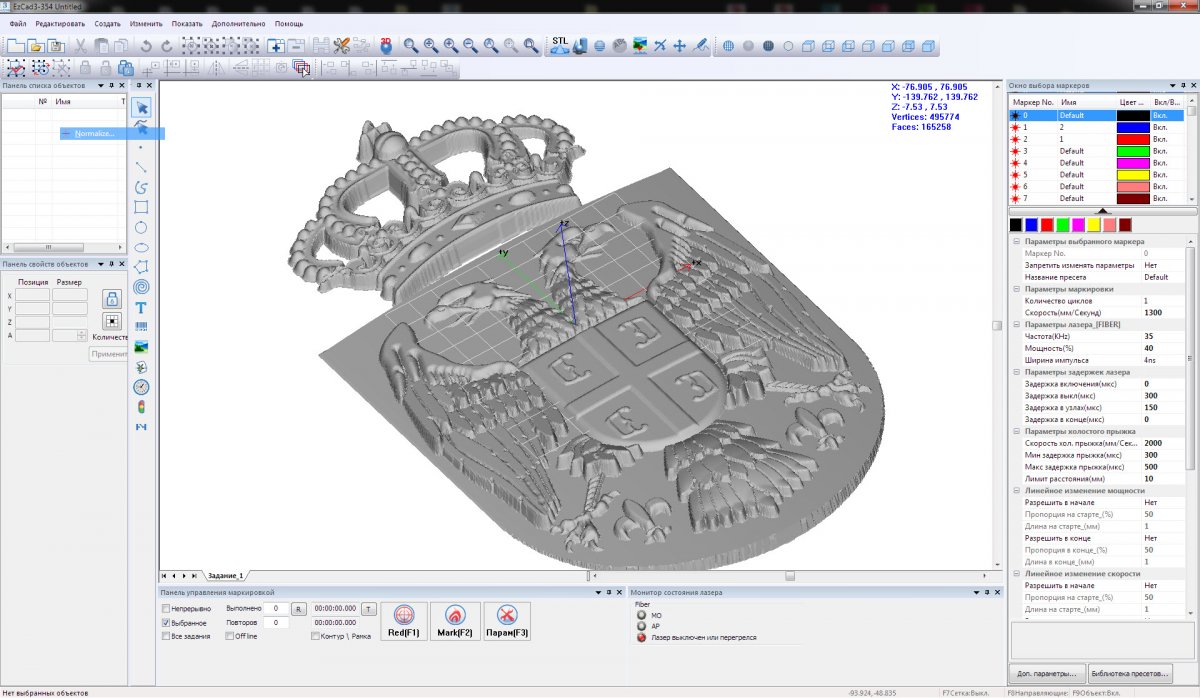Enable the Непрерывно checkbox
Screen dimensions: 1200x698
point(166,608)
